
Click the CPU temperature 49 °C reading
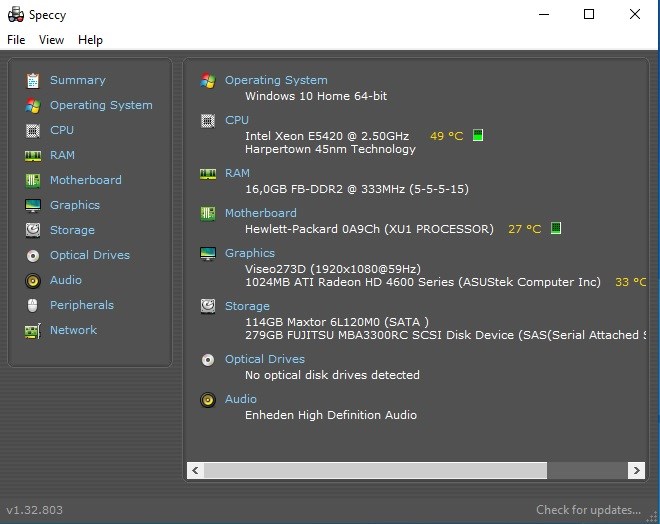(x=447, y=136)
